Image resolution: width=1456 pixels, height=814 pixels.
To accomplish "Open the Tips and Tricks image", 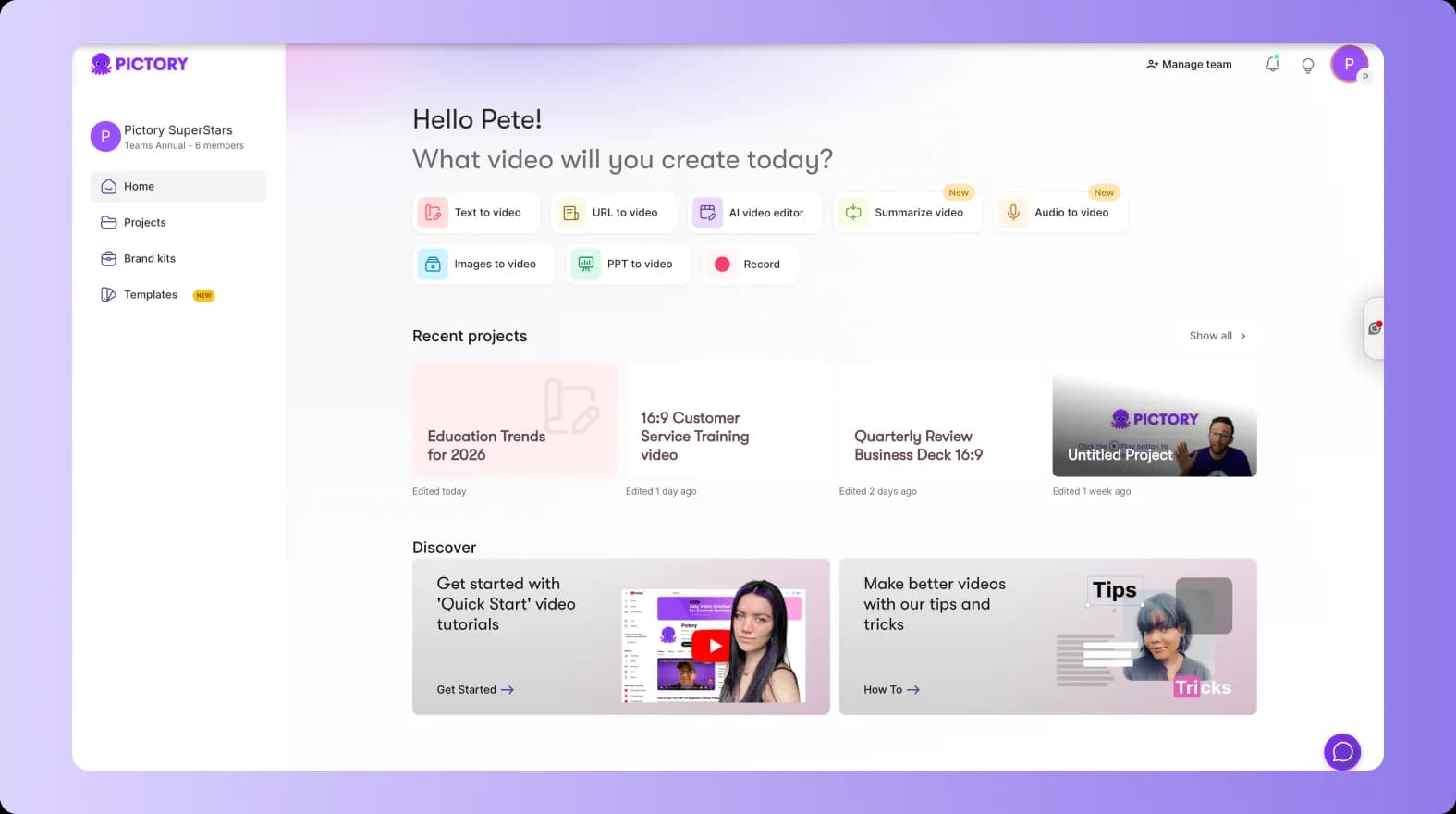I will 1144,636.
